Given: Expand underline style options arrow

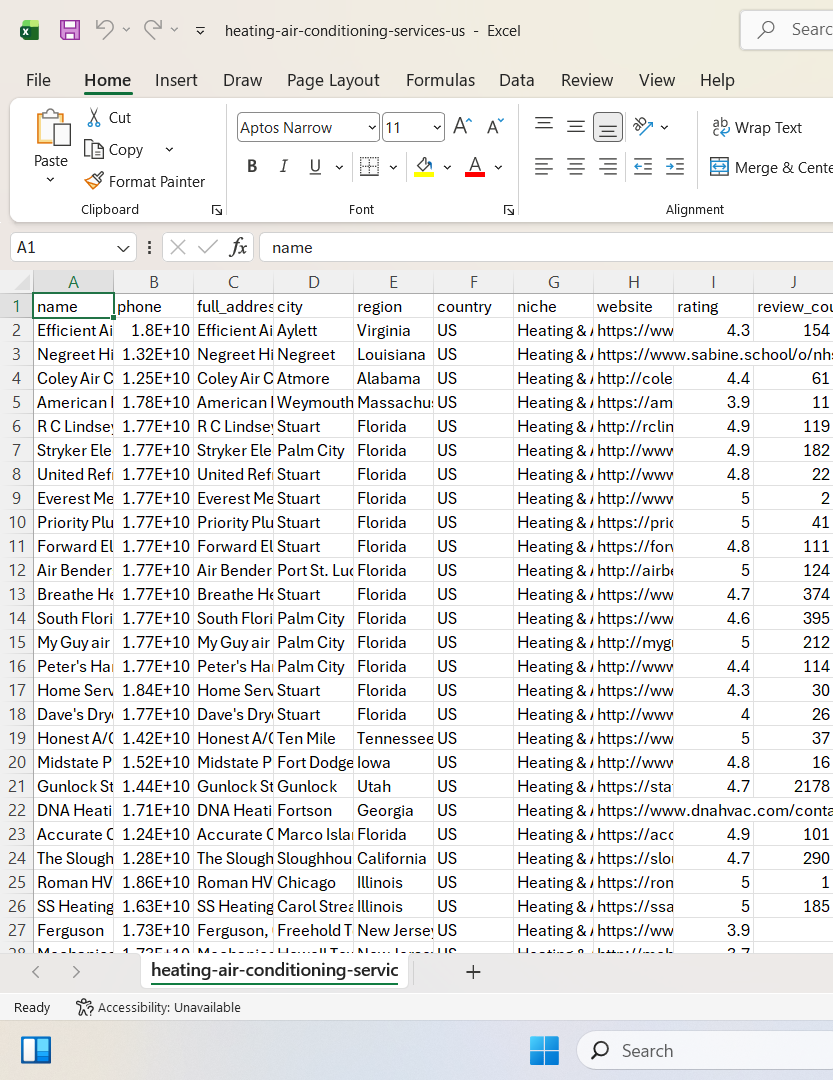Looking at the screenshot, I should point(339,167).
